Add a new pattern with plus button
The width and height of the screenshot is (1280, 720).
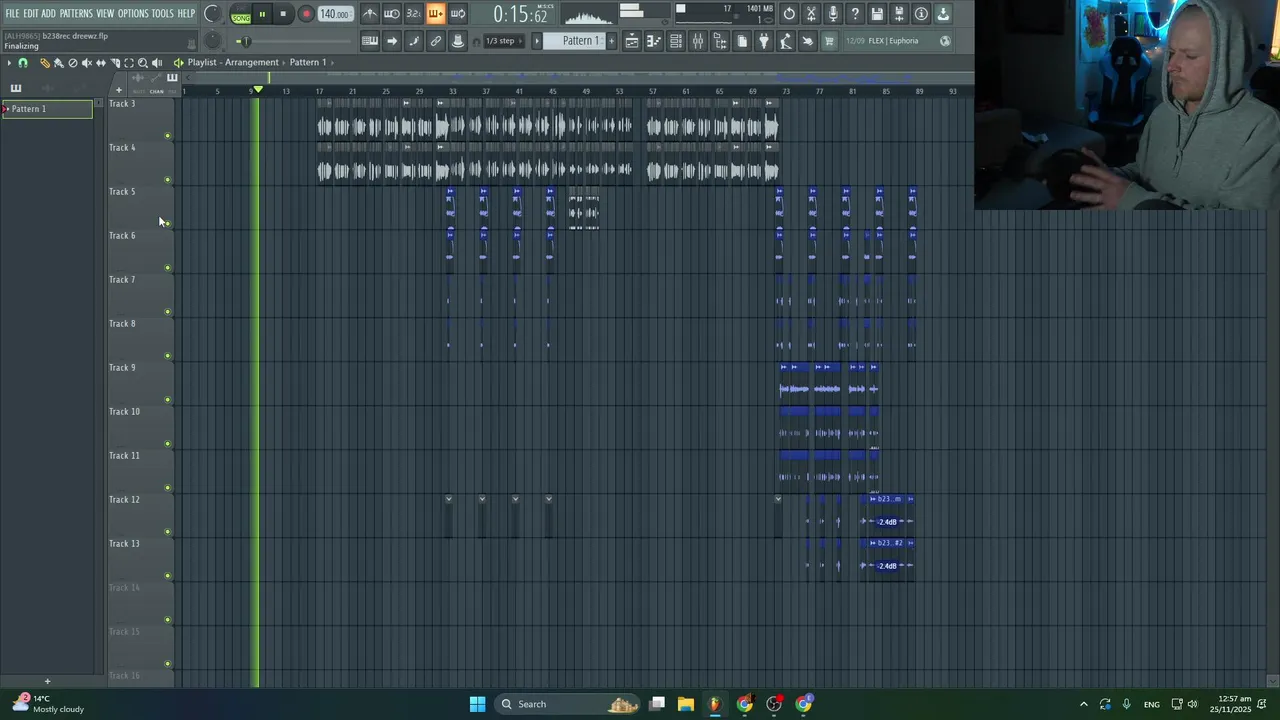611,41
